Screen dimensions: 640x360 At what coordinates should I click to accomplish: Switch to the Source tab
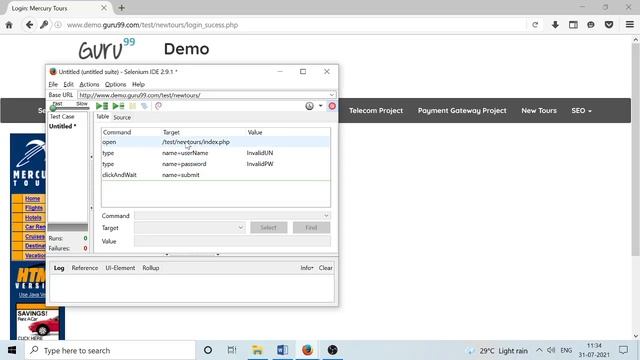coord(122,117)
